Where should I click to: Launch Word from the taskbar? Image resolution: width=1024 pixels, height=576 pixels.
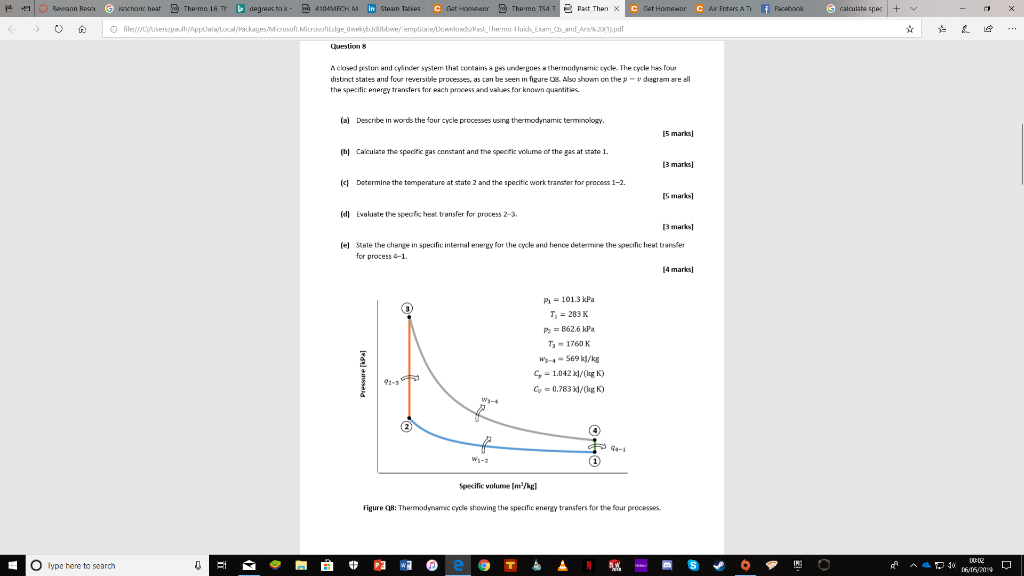click(x=405, y=565)
